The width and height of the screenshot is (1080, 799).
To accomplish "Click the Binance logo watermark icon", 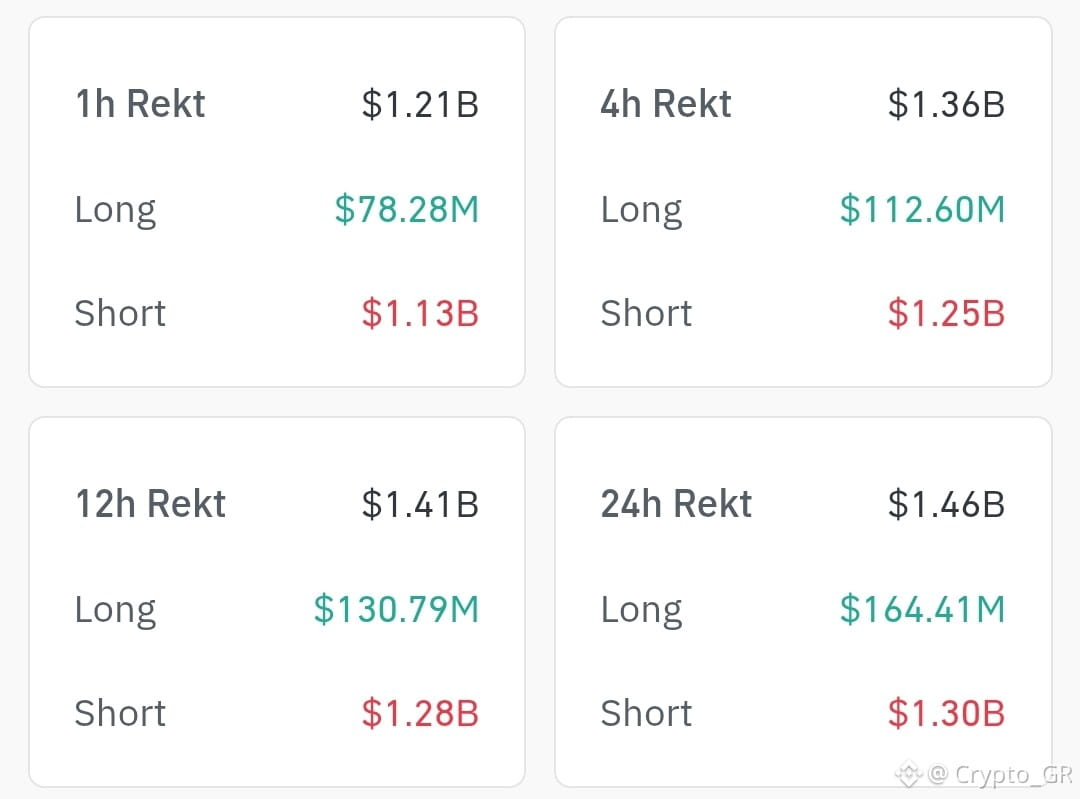I will pyautogui.click(x=909, y=774).
